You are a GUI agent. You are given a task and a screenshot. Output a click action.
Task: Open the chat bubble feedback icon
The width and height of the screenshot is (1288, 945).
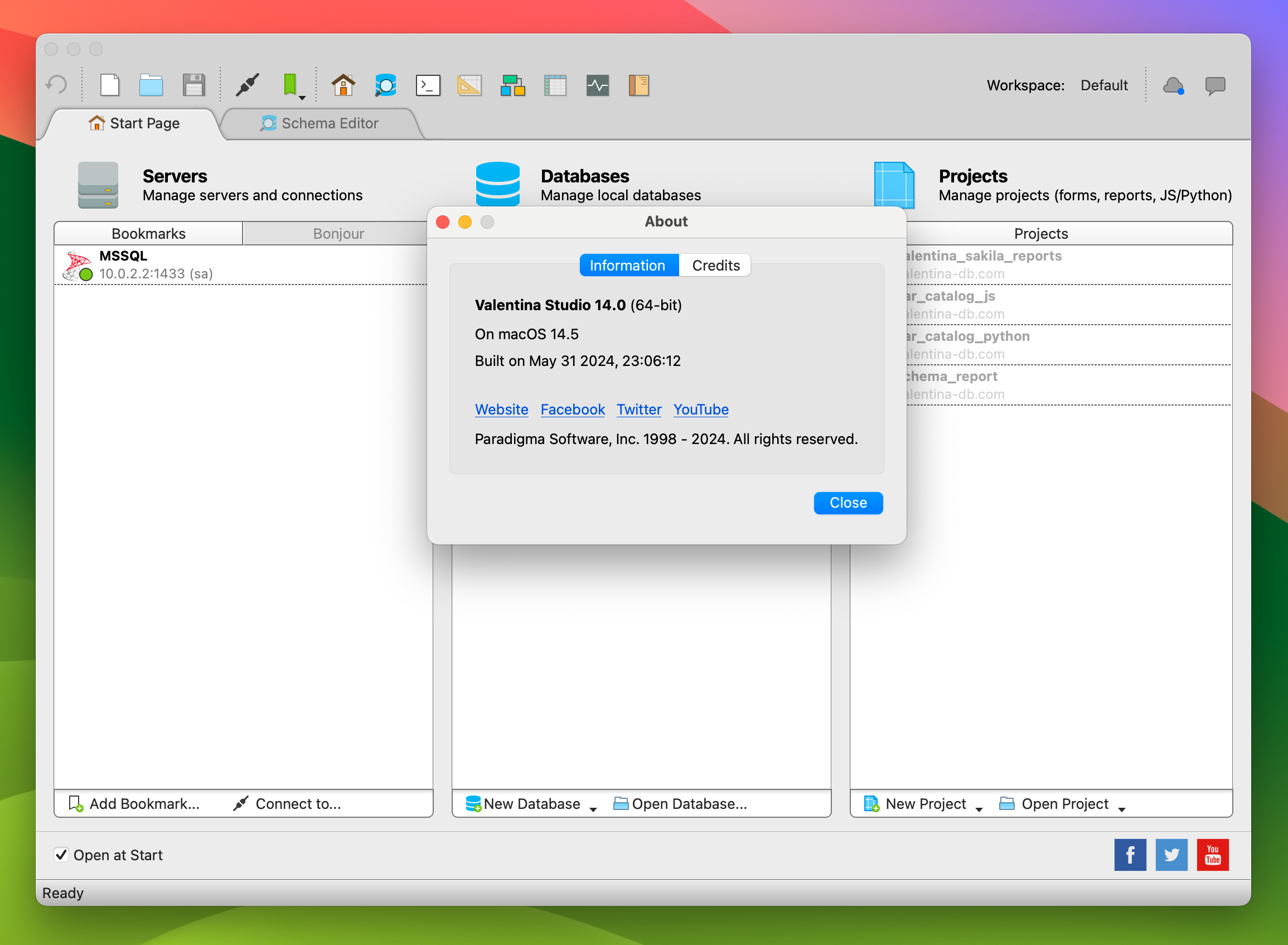coord(1215,86)
